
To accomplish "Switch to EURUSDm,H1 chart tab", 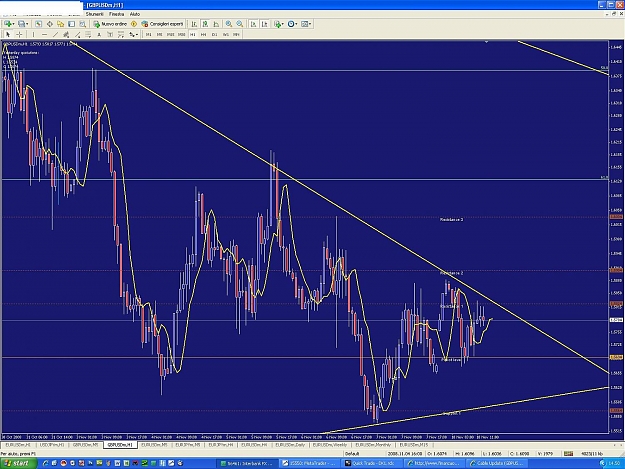I will click(18, 445).
